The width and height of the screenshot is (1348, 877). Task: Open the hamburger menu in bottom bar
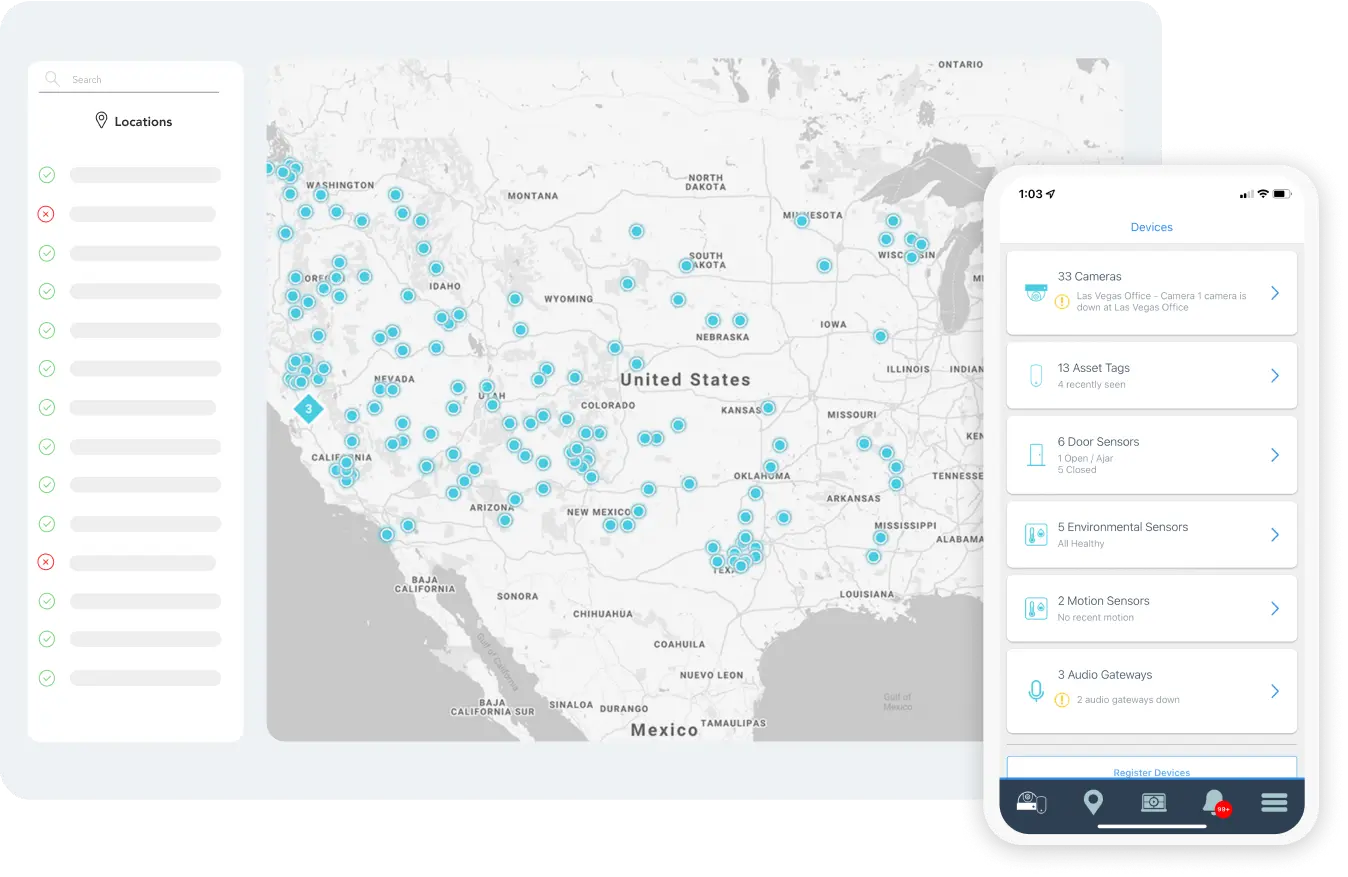click(x=1274, y=802)
